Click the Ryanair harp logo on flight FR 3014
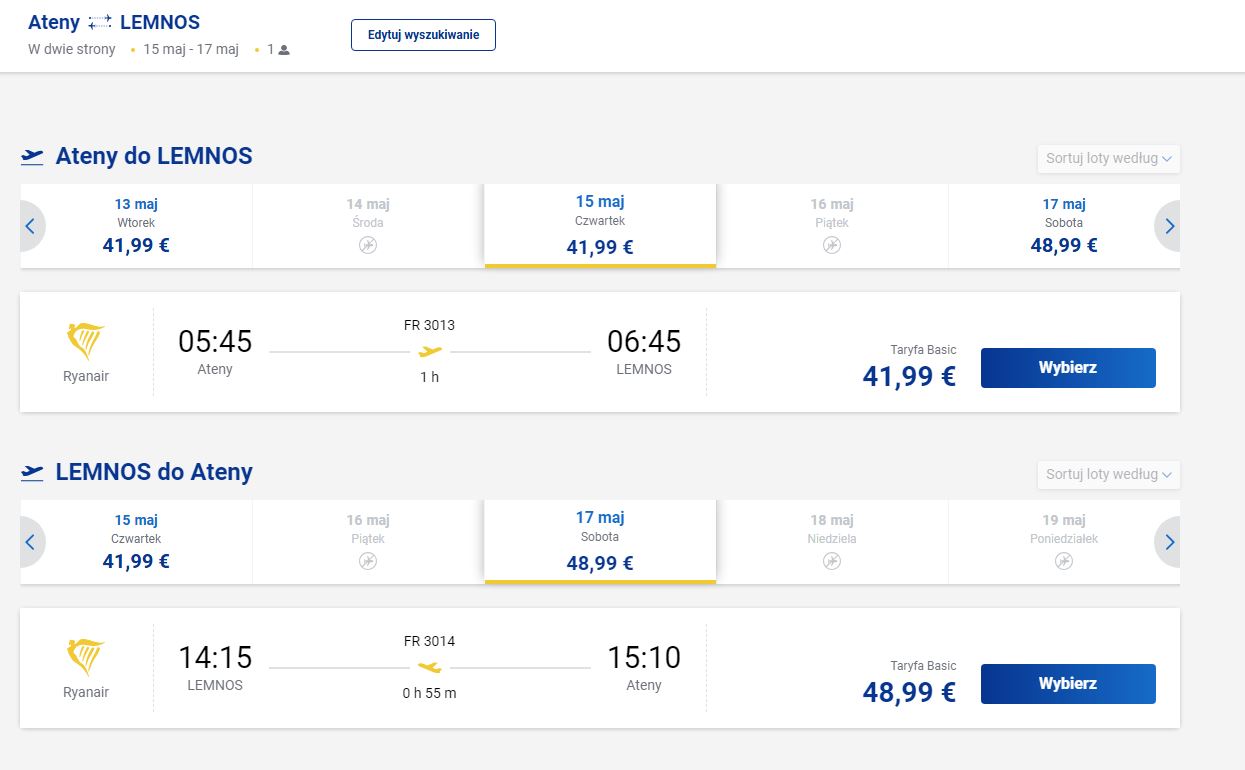The height and width of the screenshot is (770, 1245). click(85, 658)
